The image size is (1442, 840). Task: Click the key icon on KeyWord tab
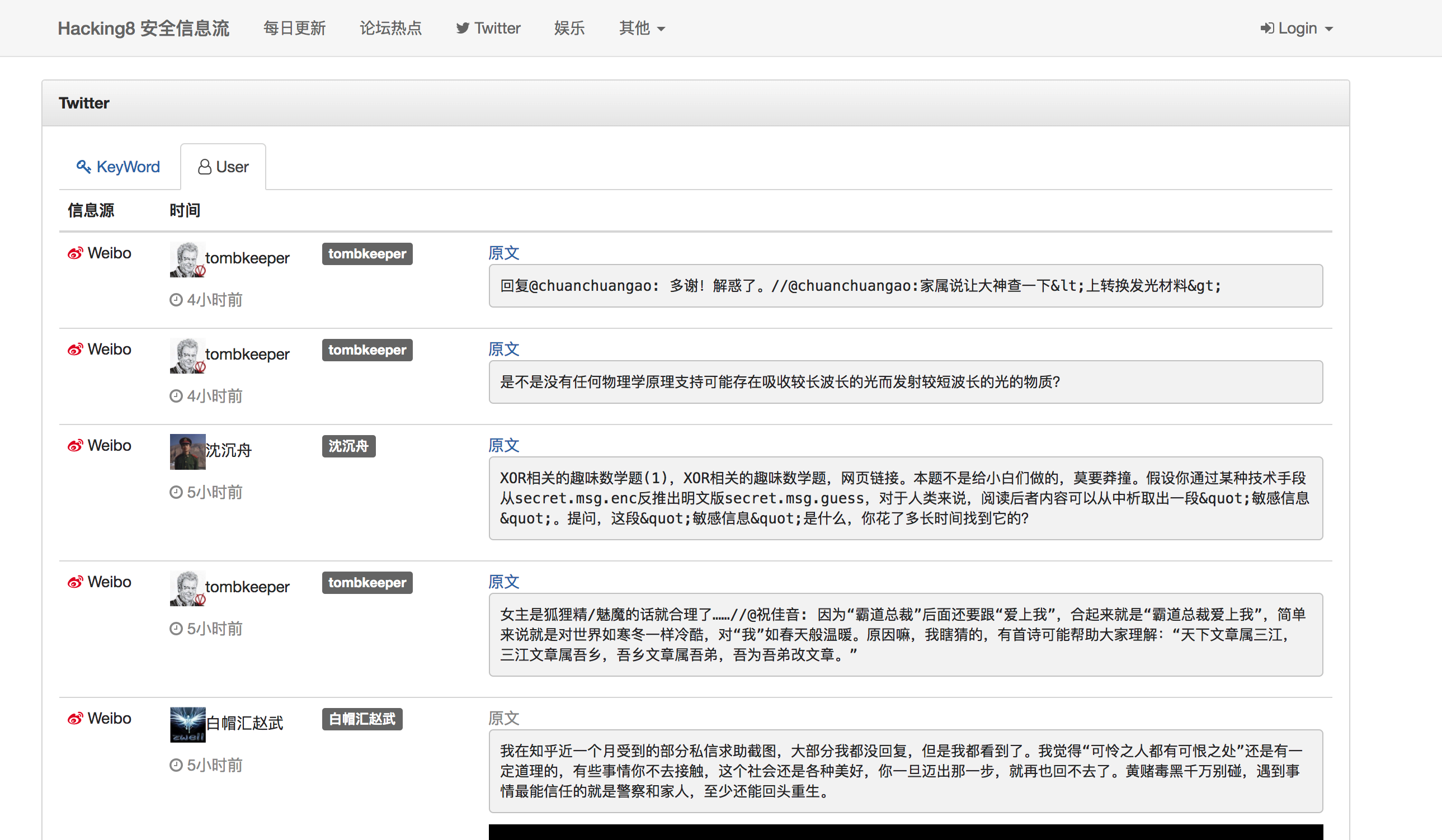[83, 167]
